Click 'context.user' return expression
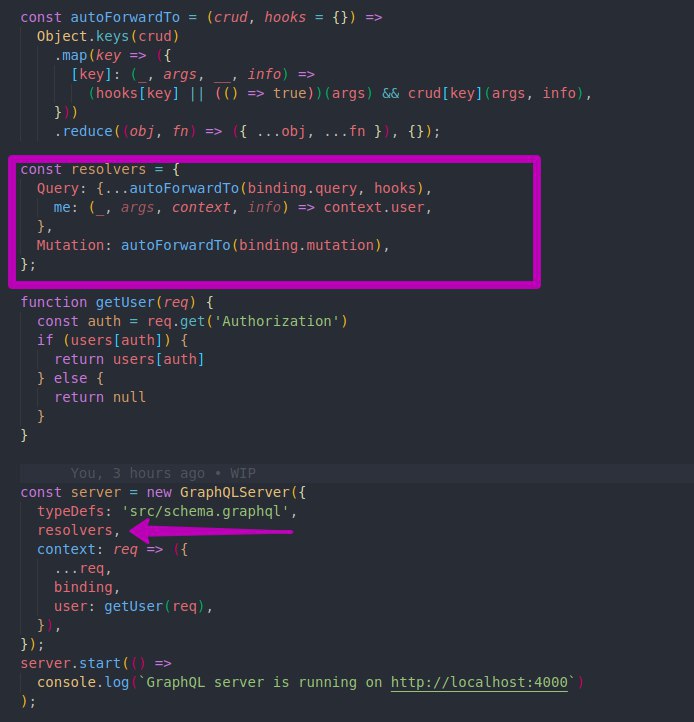694x722 pixels. pos(373,207)
